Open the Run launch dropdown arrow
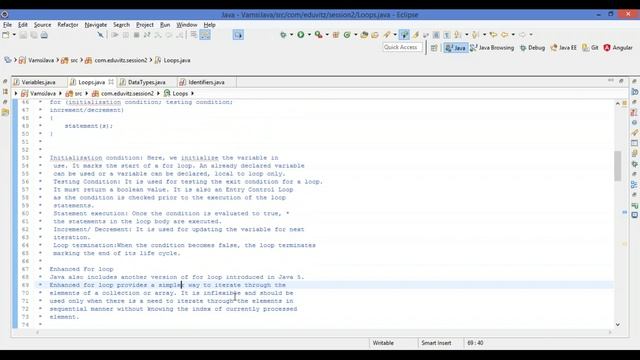The image size is (640, 360). click(x=309, y=35)
